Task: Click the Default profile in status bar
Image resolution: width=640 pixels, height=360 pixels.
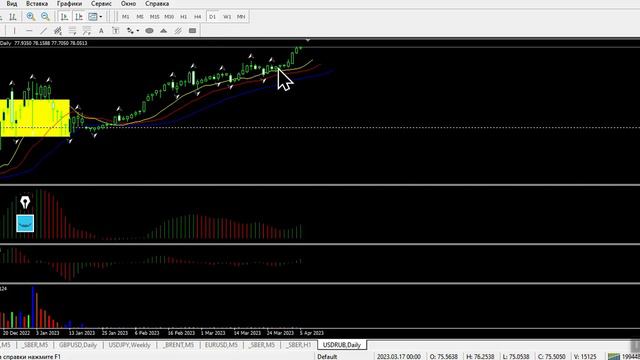Action: click(327, 357)
